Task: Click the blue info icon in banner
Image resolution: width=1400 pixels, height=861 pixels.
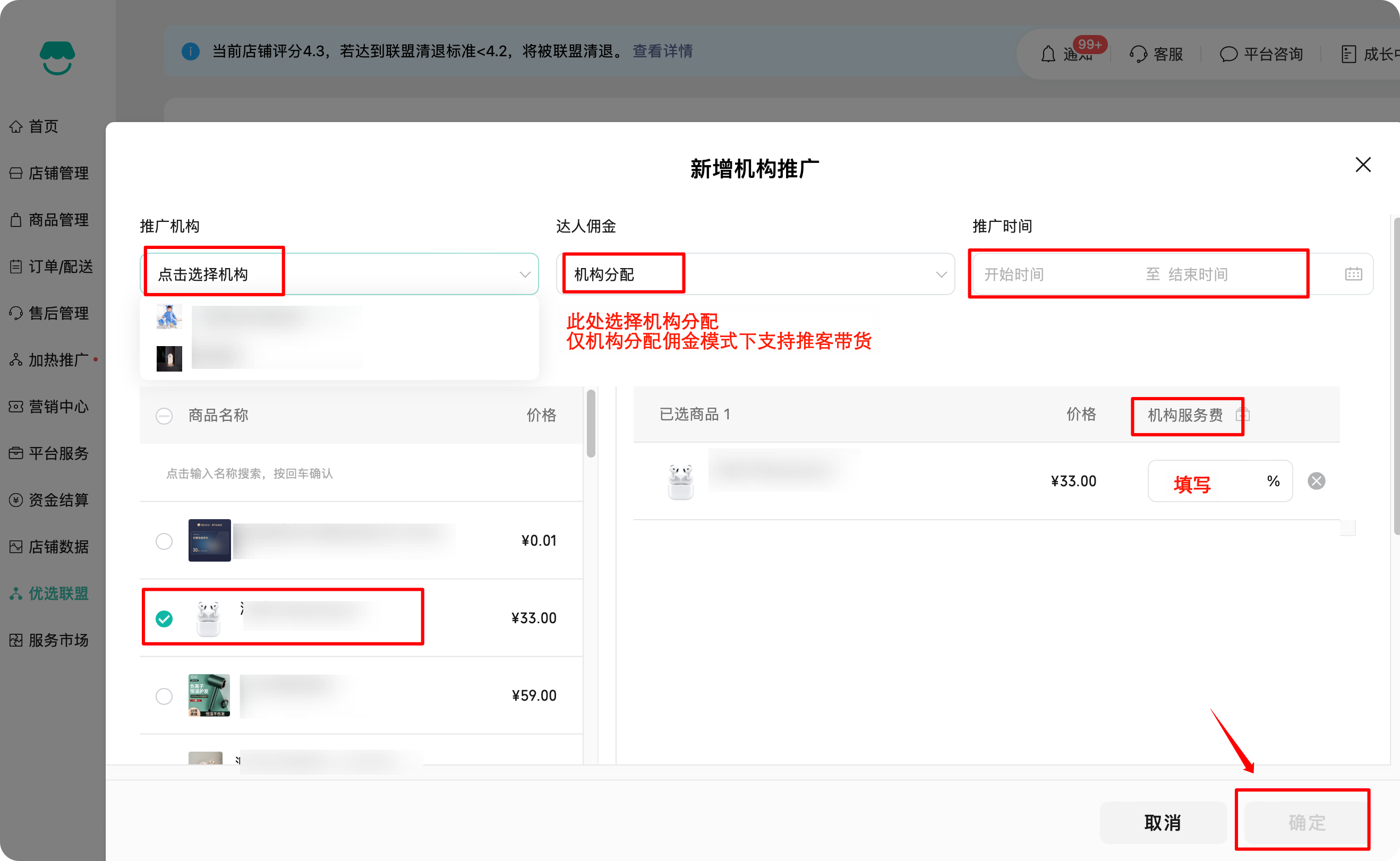Action: [x=190, y=51]
